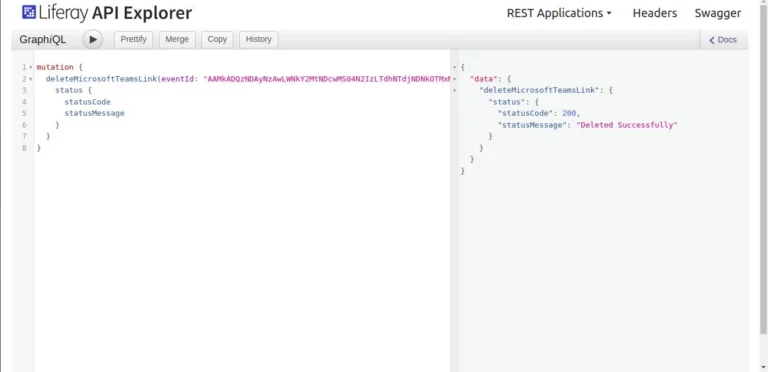This screenshot has height=372, width=768.
Task: Collapse deleteMicrosoftTeamsLink block on line 2
Action: point(31,79)
